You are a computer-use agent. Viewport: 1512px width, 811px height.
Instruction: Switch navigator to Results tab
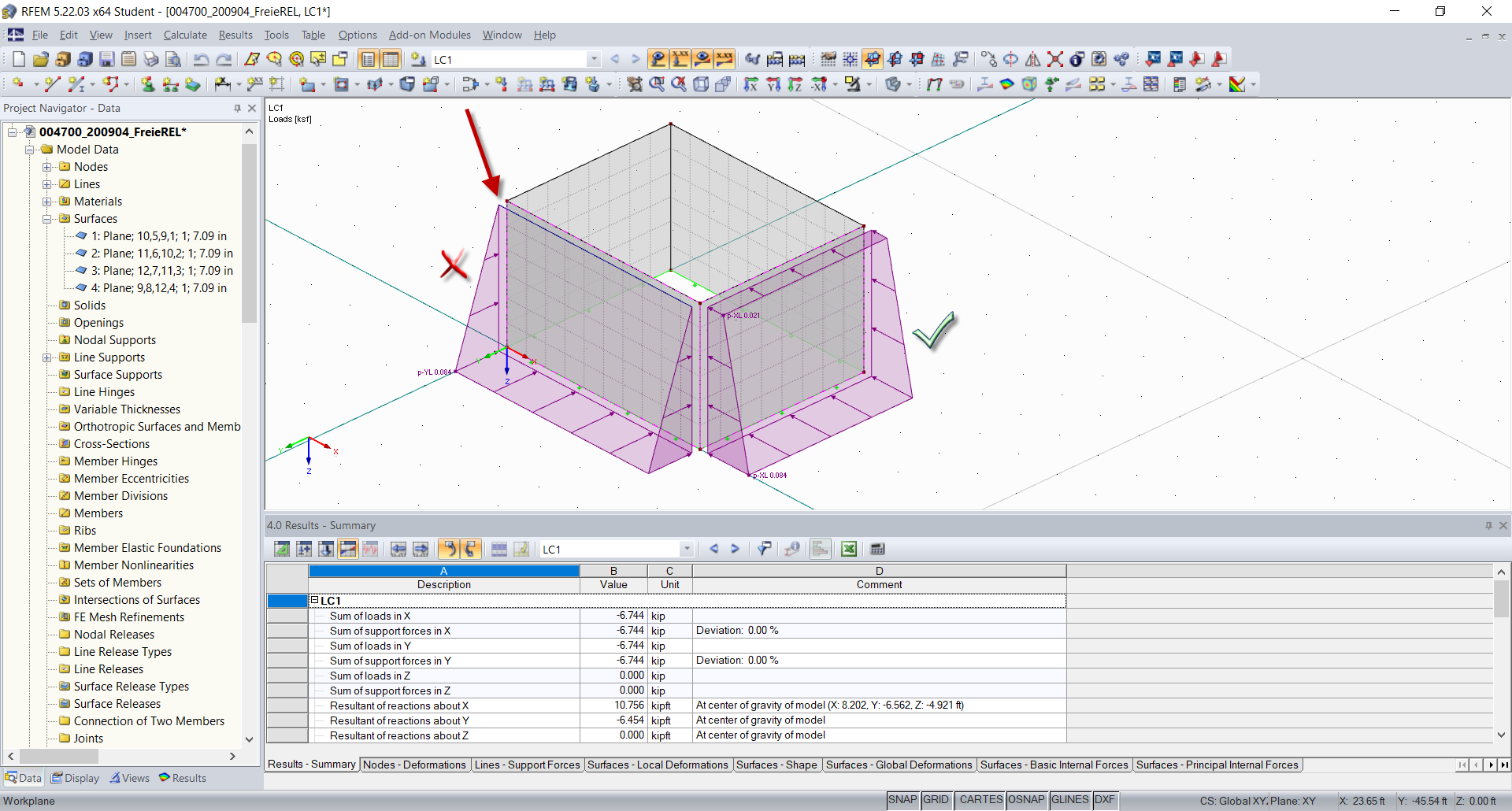tap(183, 778)
